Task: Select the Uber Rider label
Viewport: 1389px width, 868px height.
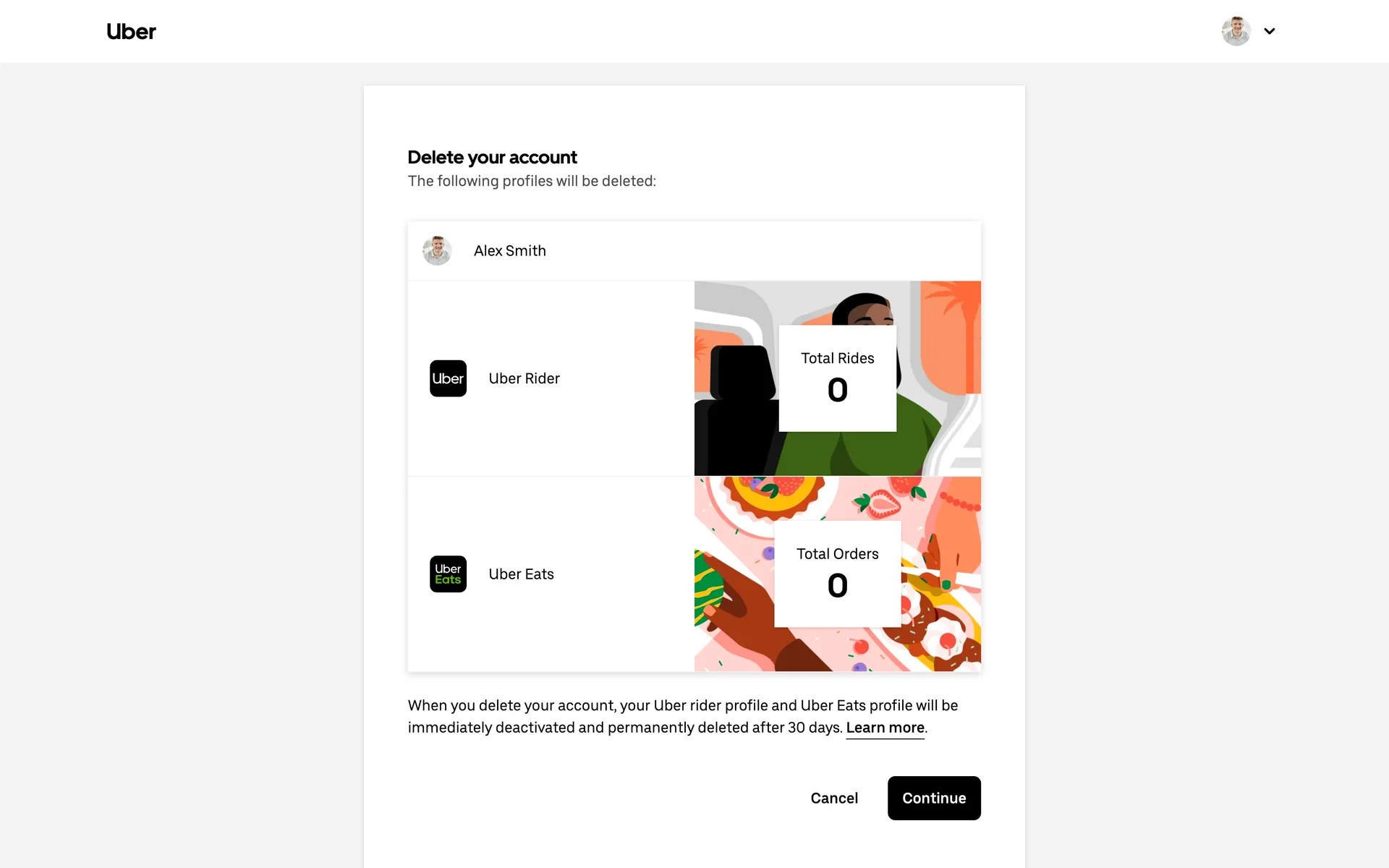Action: coord(524,378)
